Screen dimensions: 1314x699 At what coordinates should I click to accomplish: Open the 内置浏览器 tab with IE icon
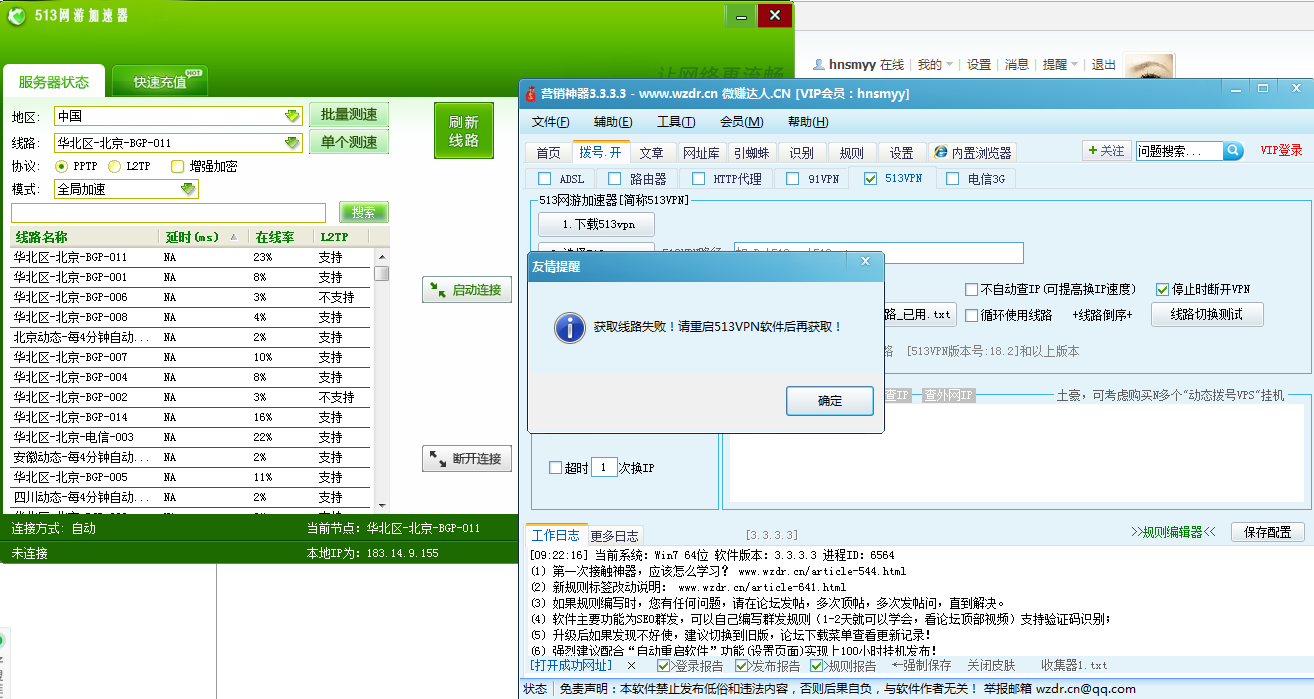coord(973,153)
